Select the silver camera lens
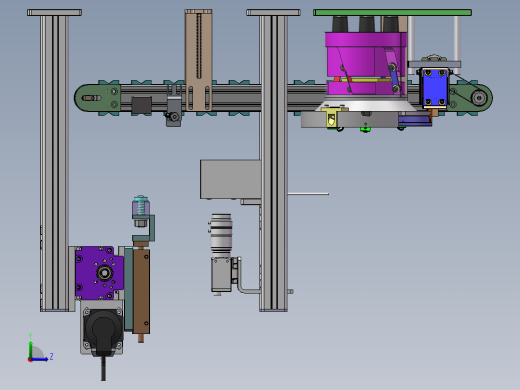 tap(221, 235)
